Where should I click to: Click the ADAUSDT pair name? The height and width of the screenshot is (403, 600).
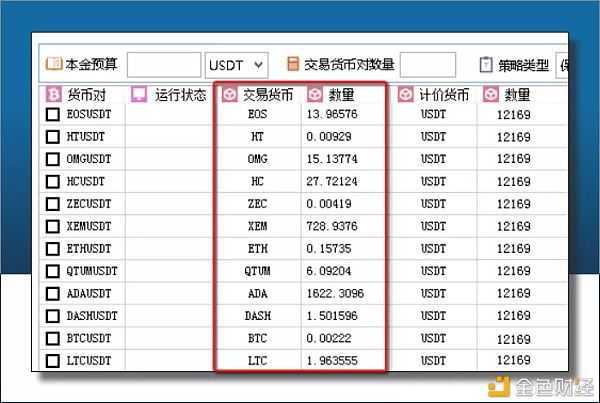89,294
